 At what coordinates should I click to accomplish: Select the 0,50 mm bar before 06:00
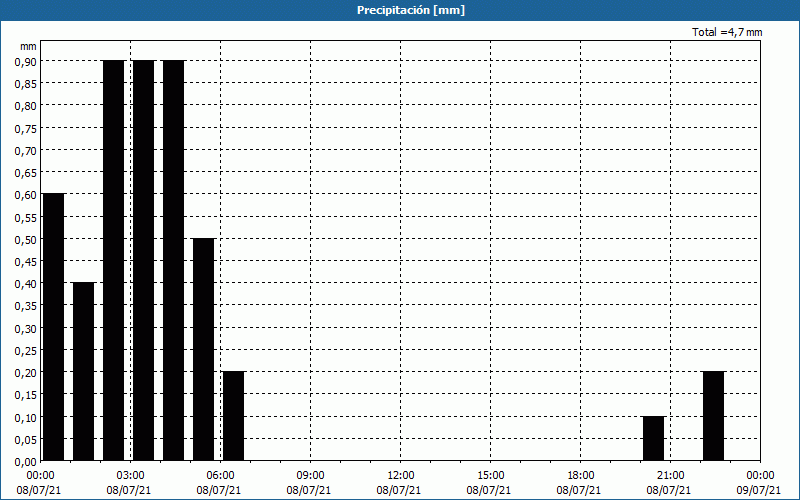pyautogui.click(x=204, y=349)
